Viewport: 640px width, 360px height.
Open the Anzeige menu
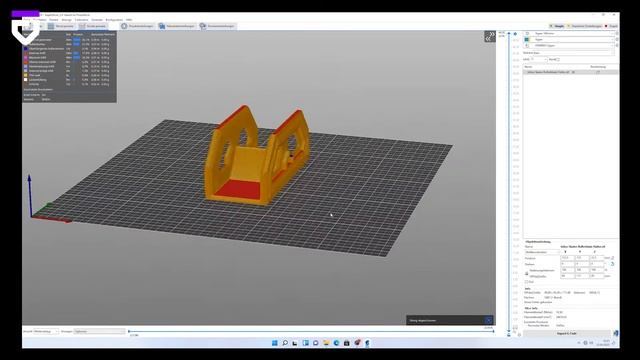(x=67, y=20)
